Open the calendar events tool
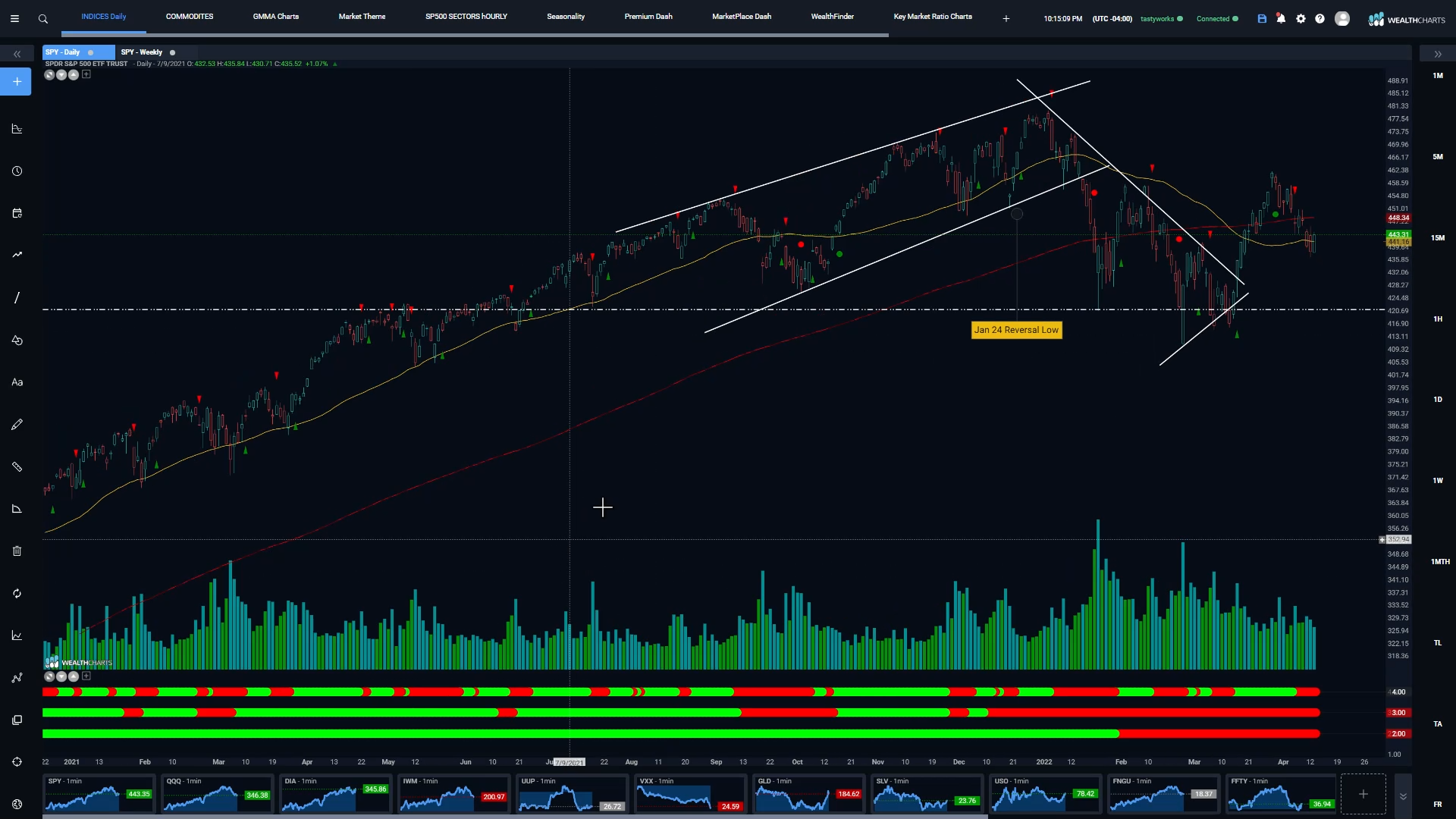The width and height of the screenshot is (1456, 819). 17,213
